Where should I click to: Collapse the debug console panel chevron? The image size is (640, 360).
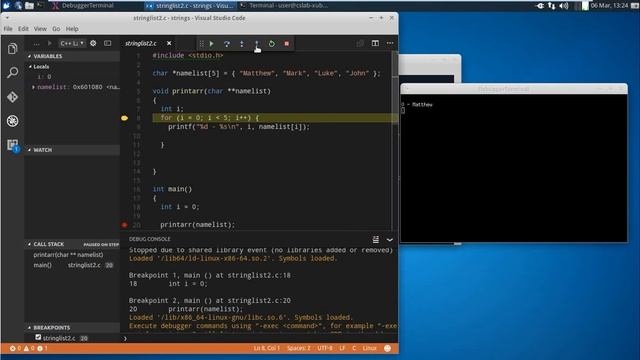pos(390,240)
